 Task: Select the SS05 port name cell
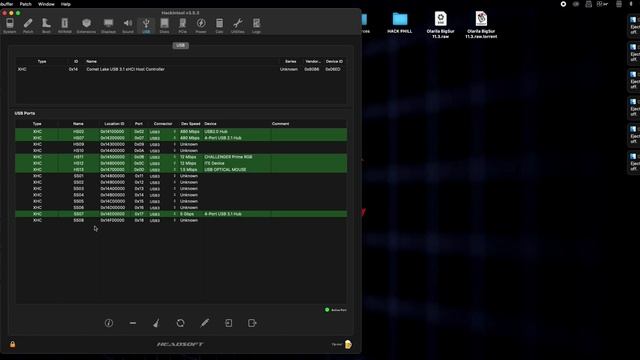(x=78, y=201)
